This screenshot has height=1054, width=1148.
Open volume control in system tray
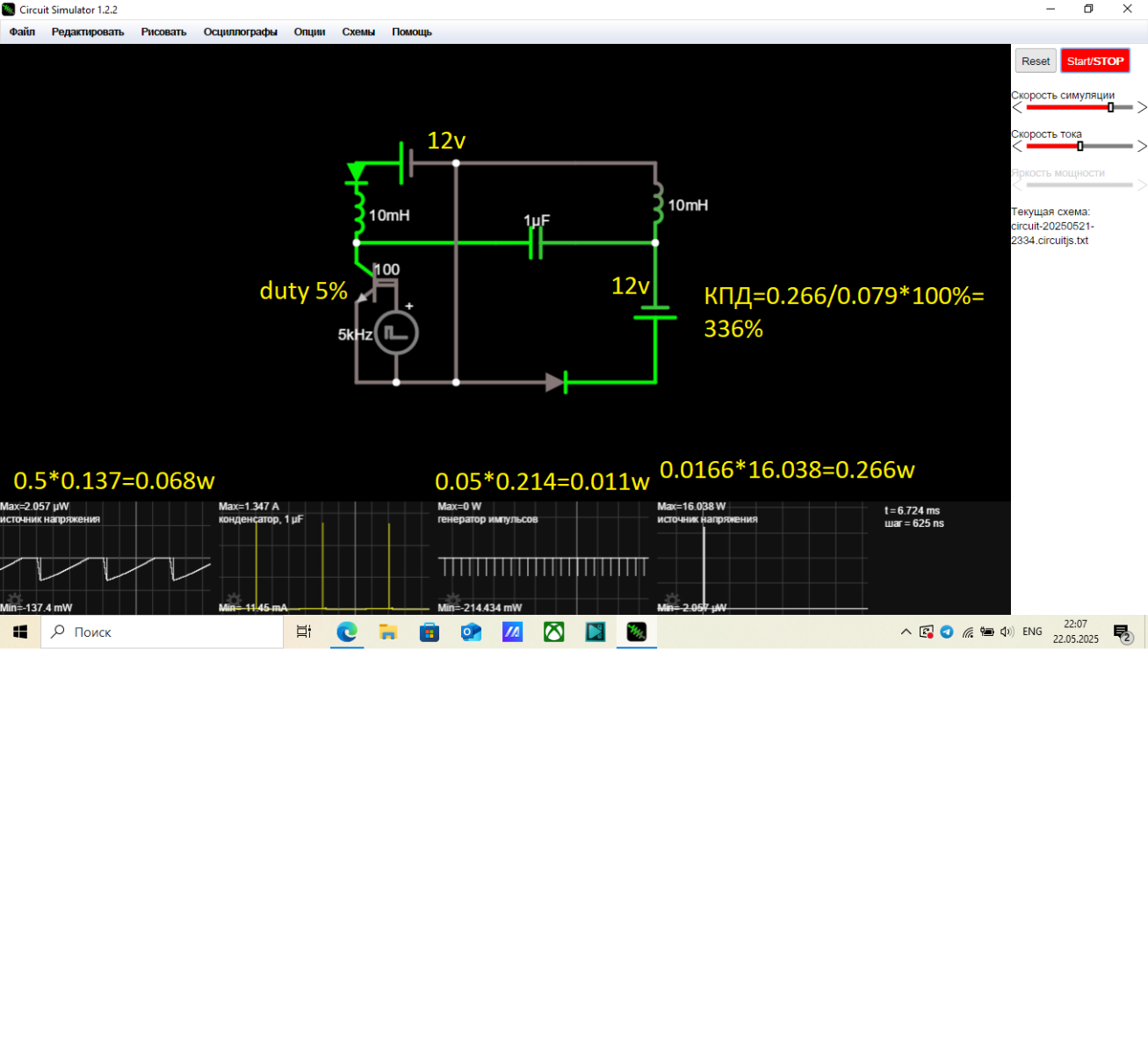click(x=1007, y=632)
